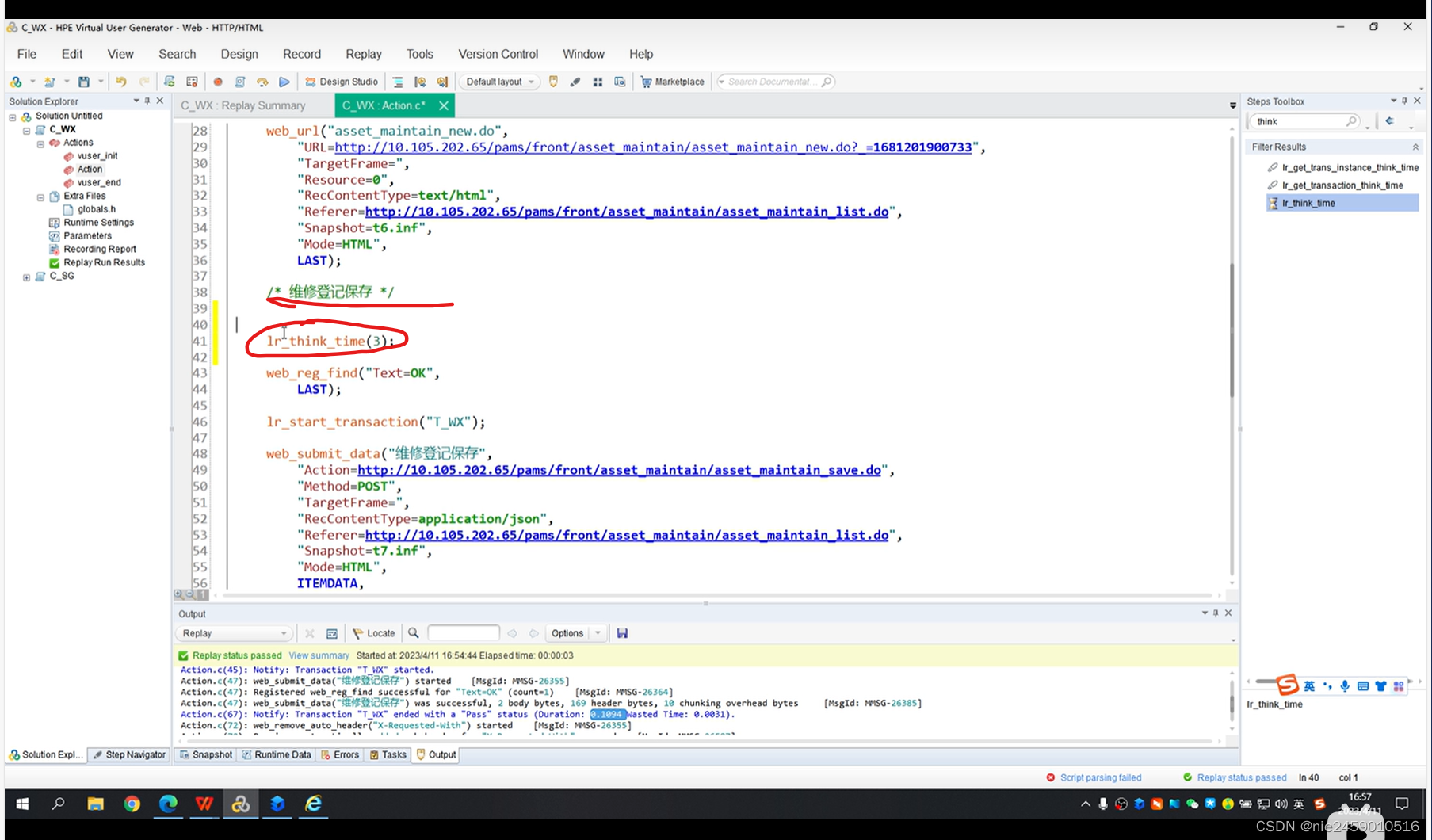Screen dimensions: 1432x840
Task: Open Runtime Settings
Action: [x=98, y=223]
